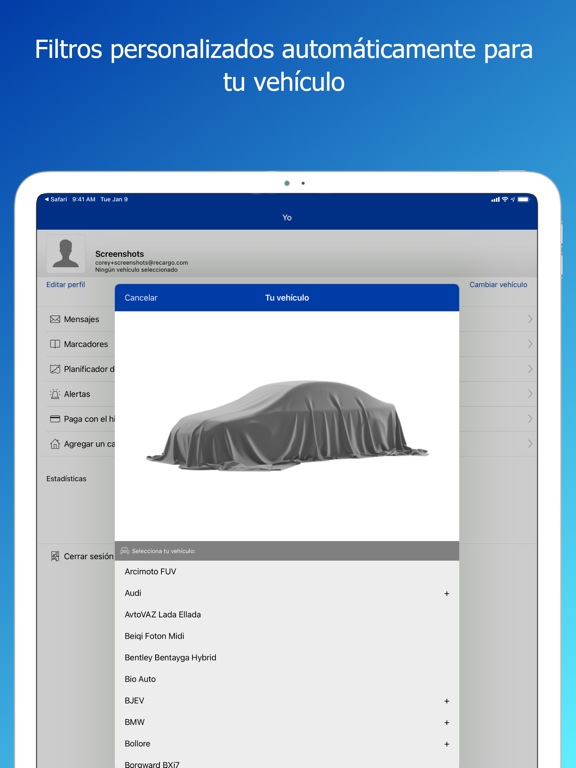
Task: Tap the Alertas siren icon
Action: click(55, 394)
